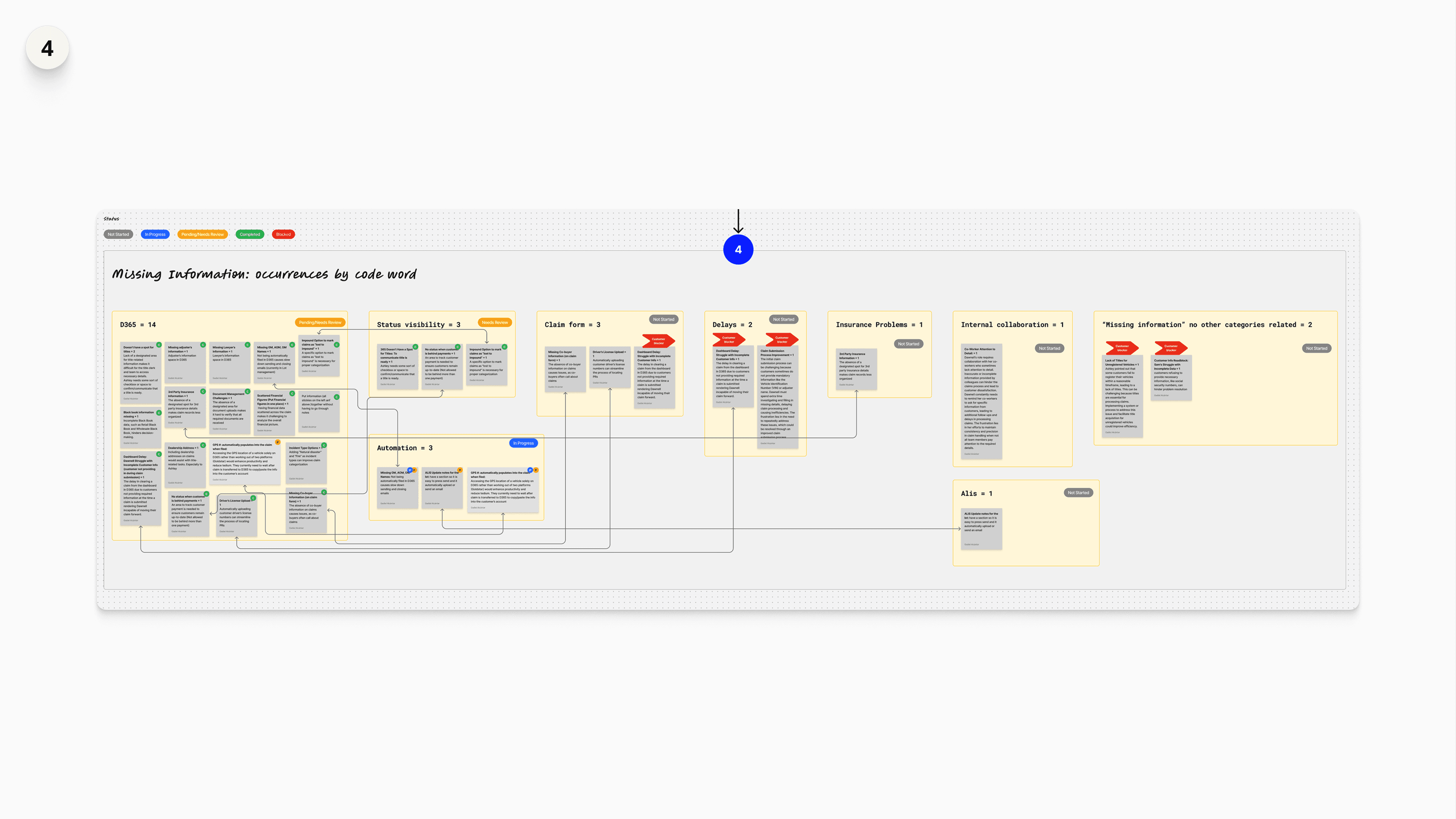The height and width of the screenshot is (819, 1456).
Task: Click the 'Missing Information: occurrences by code word' title
Action: click(x=264, y=275)
